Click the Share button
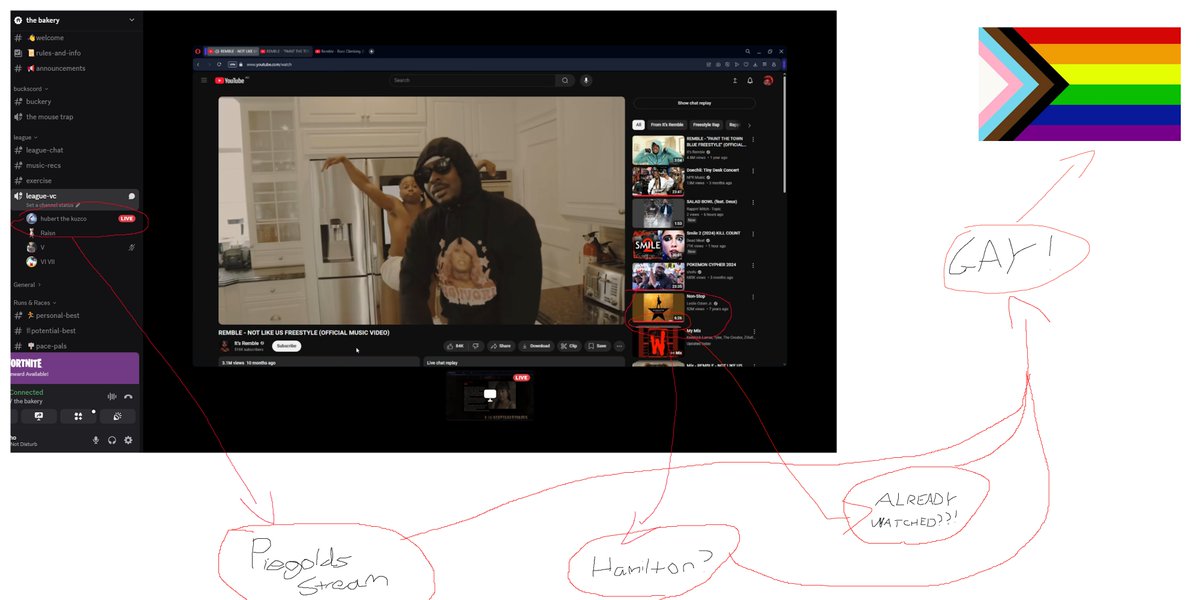 point(500,346)
